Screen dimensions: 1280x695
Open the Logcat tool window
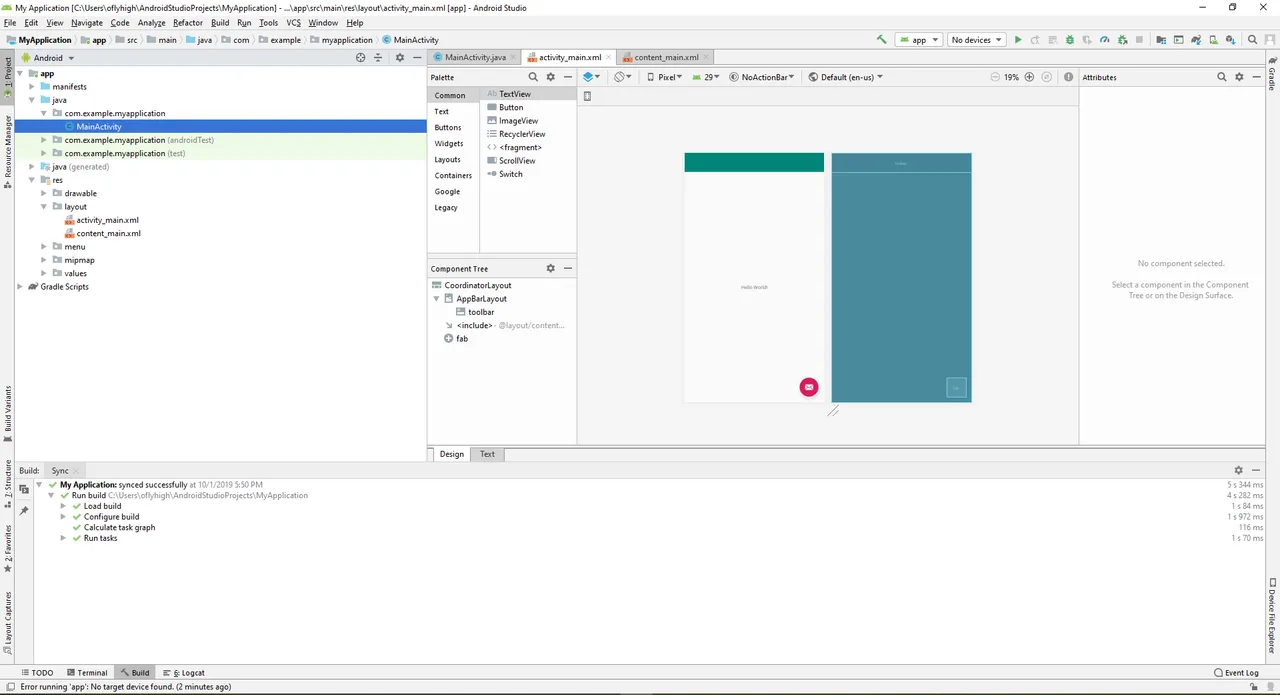point(184,673)
